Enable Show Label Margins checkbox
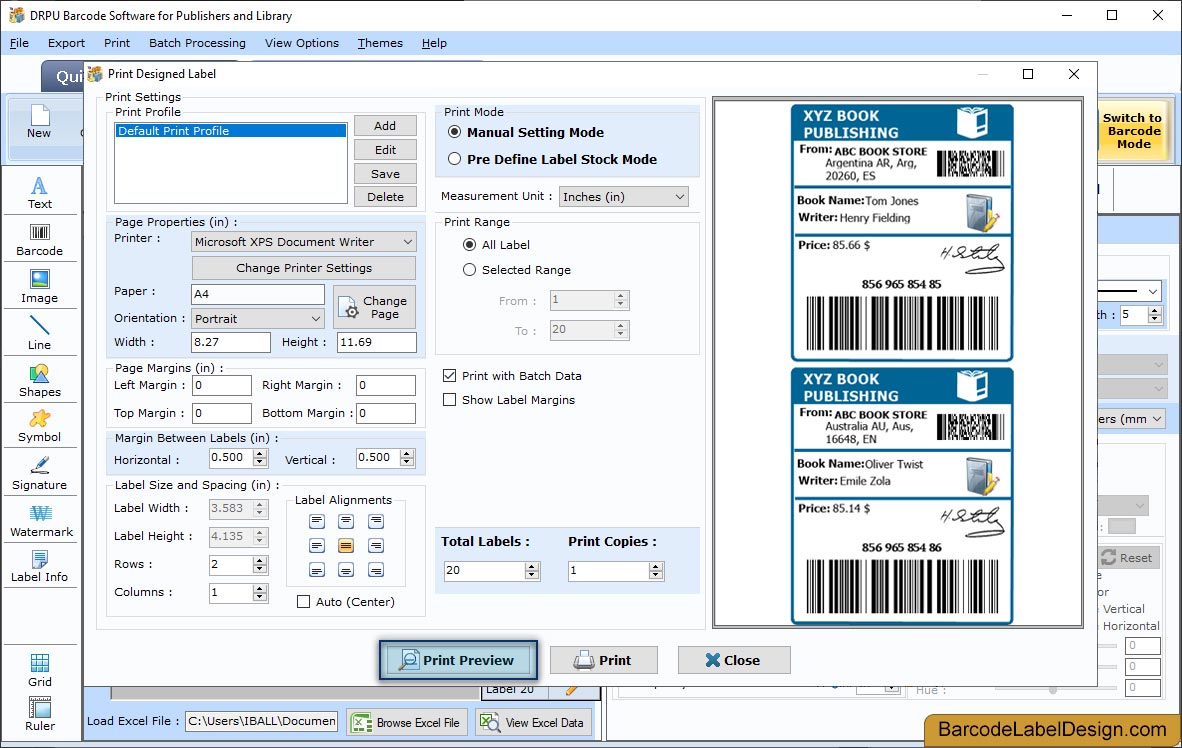The height and width of the screenshot is (748, 1182). click(x=449, y=400)
